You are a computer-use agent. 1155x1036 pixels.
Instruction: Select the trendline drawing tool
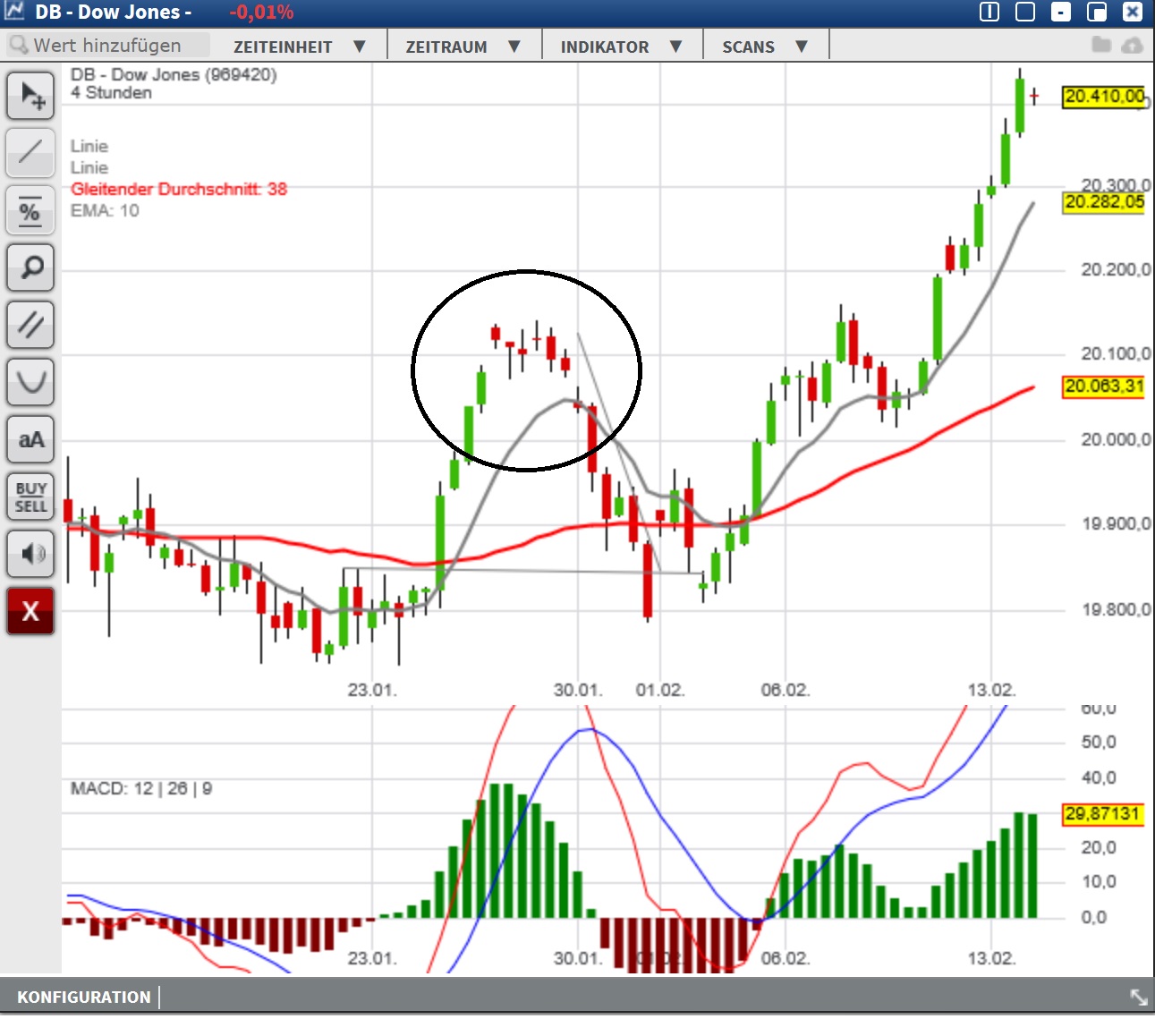(x=30, y=153)
